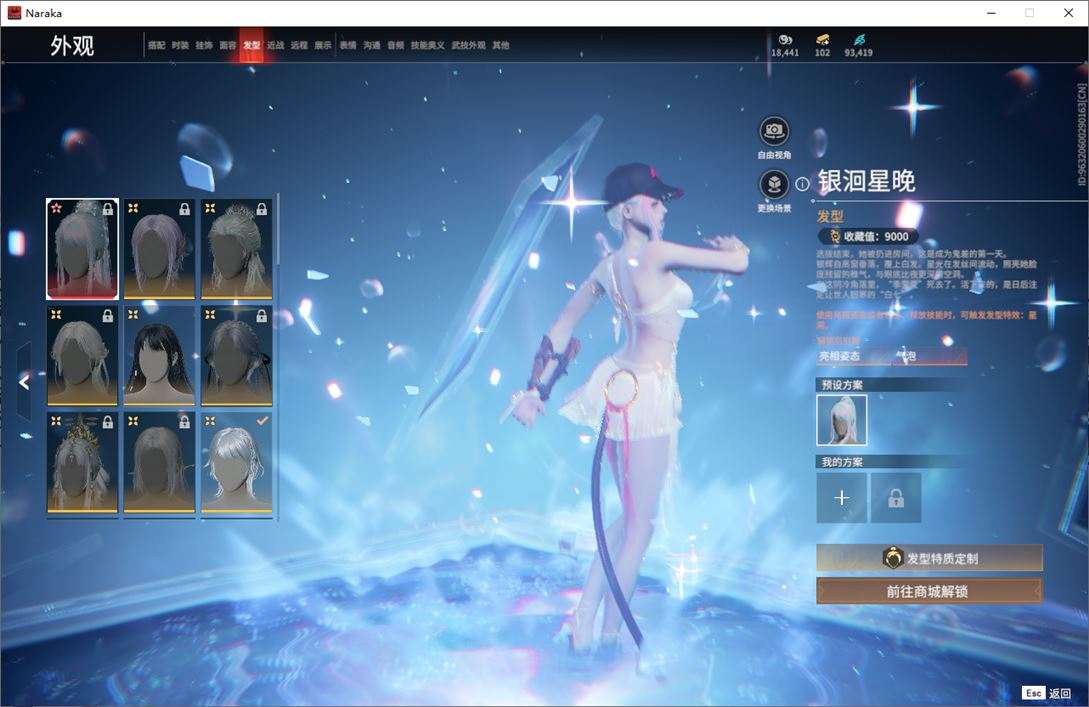
Task: Click the silver coin currency icon showing 18,441
Action: 785,40
